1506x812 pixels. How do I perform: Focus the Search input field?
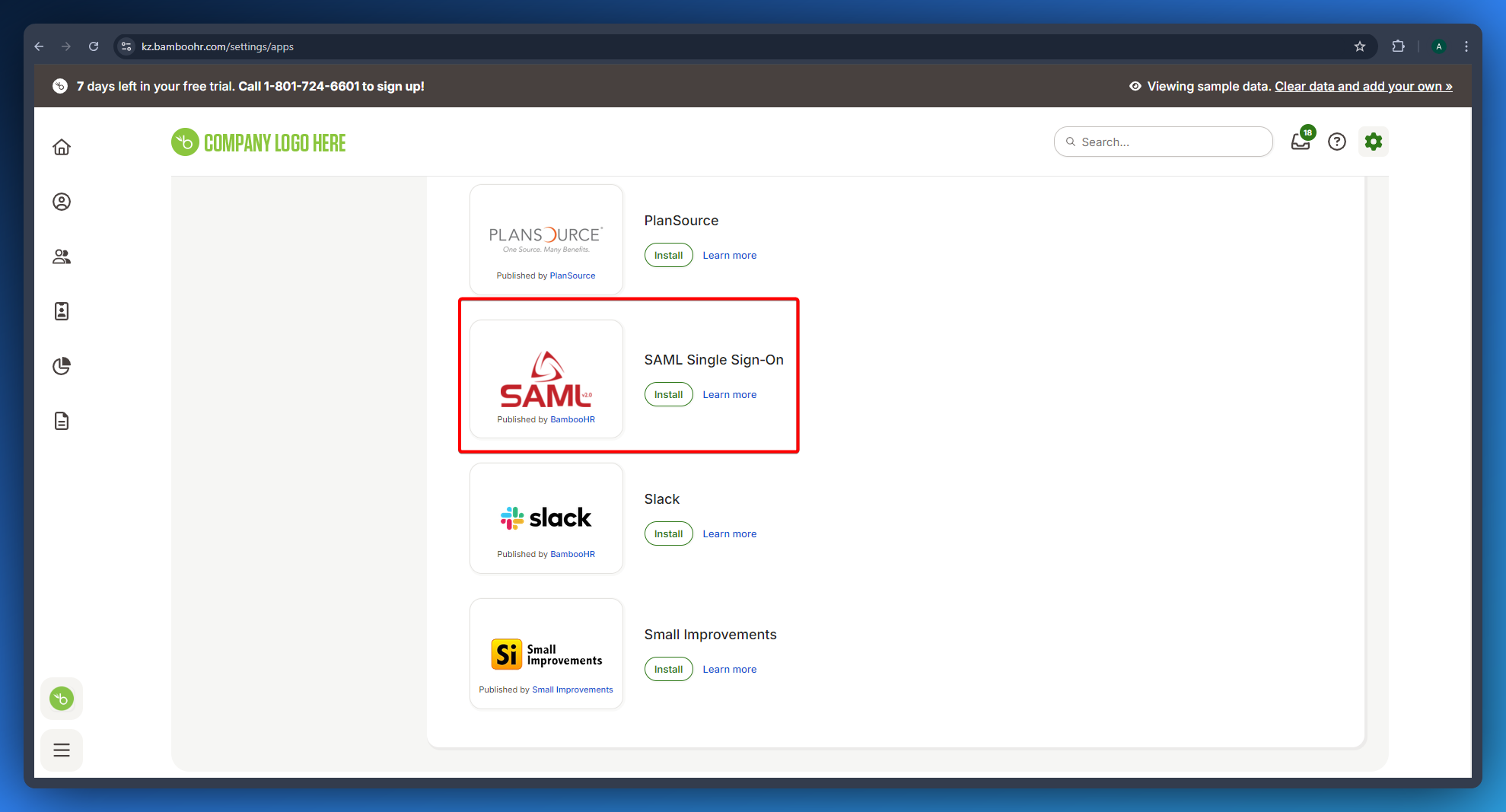[1163, 142]
